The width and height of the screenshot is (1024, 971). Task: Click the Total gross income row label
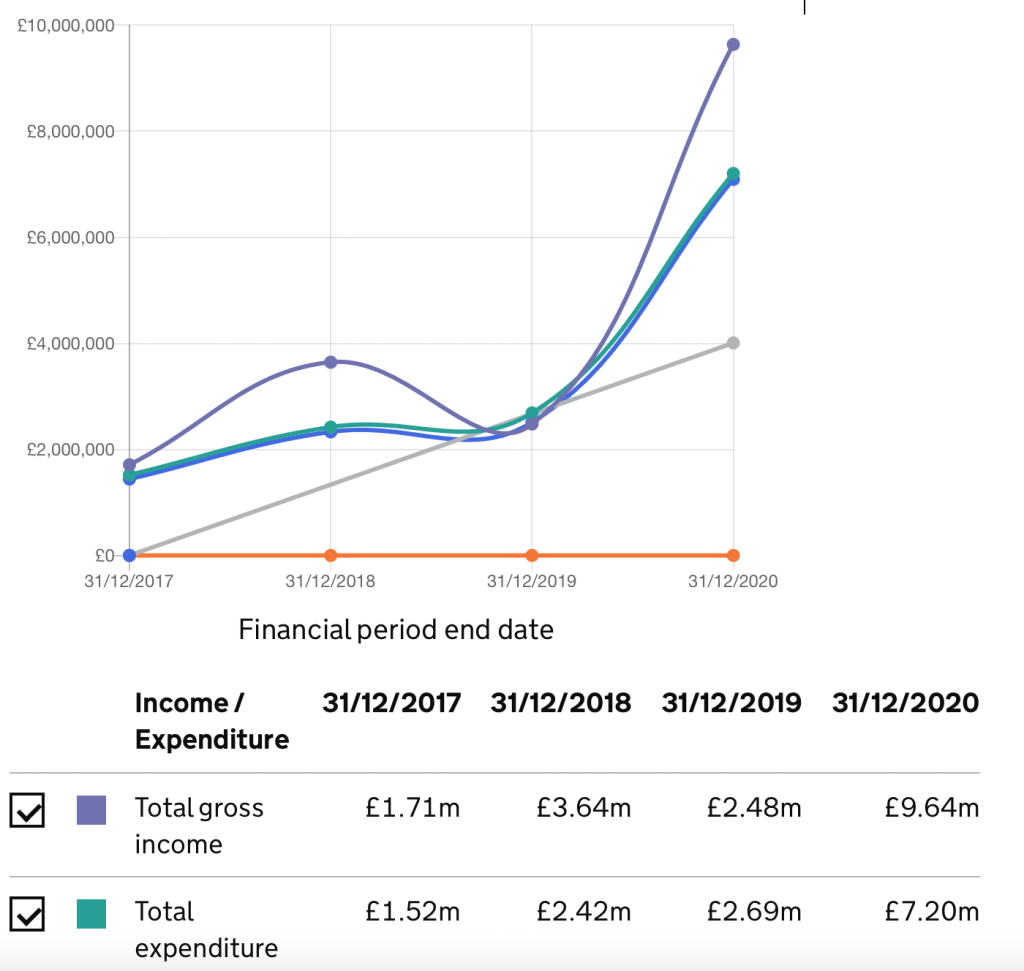tap(199, 826)
